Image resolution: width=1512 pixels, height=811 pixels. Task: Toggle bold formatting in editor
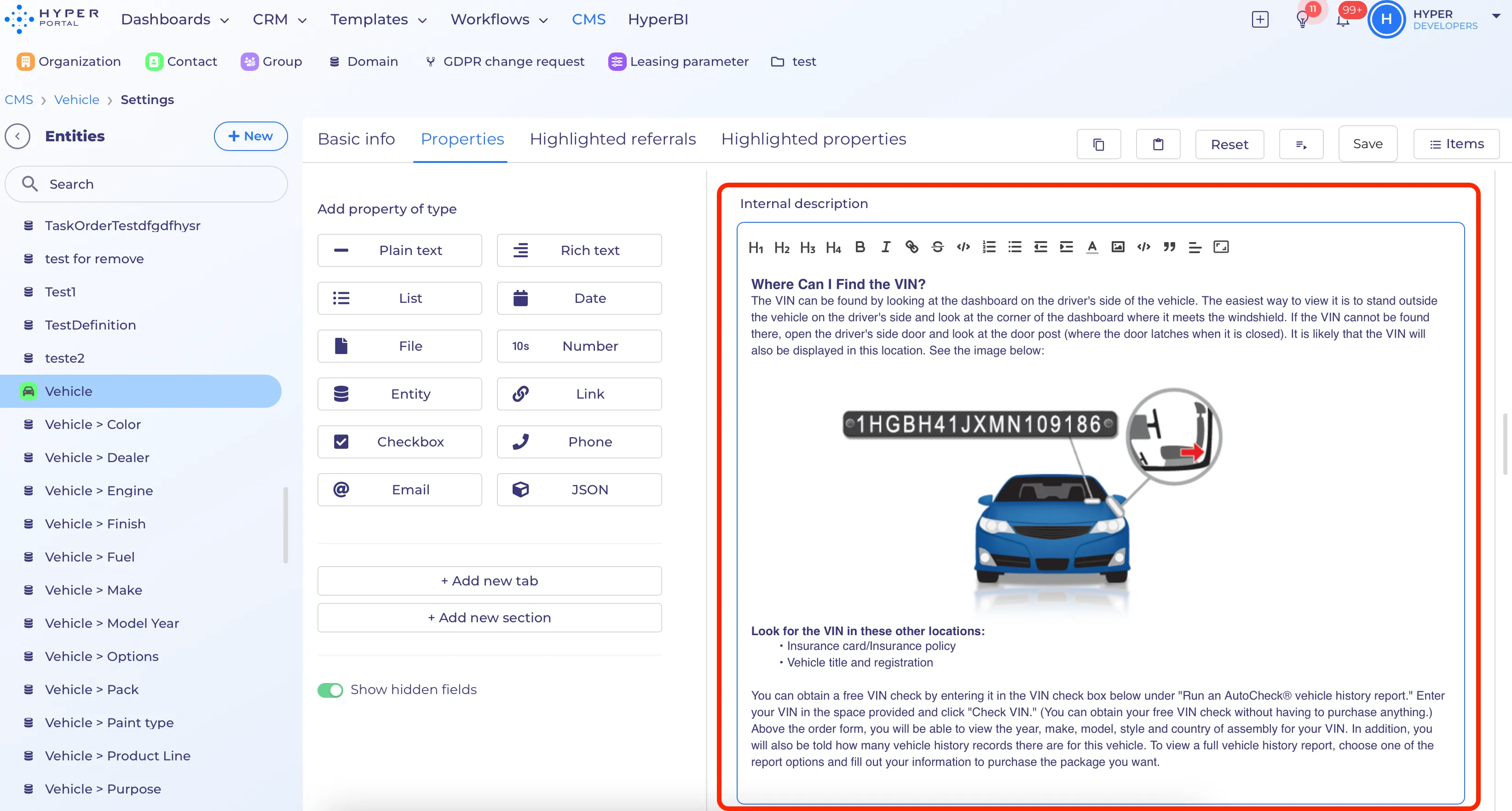click(x=860, y=247)
